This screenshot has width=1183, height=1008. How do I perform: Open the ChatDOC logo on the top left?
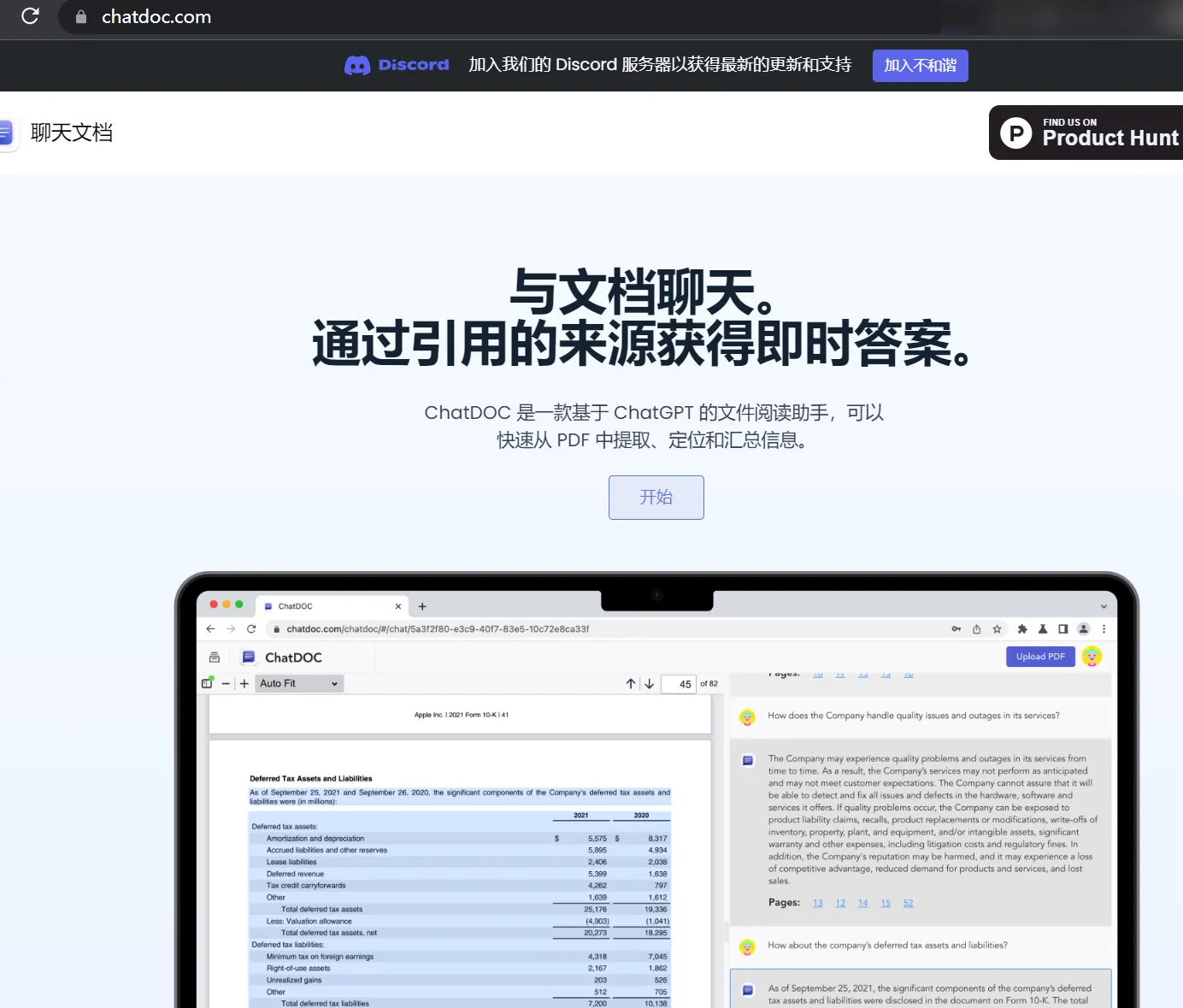(5, 133)
